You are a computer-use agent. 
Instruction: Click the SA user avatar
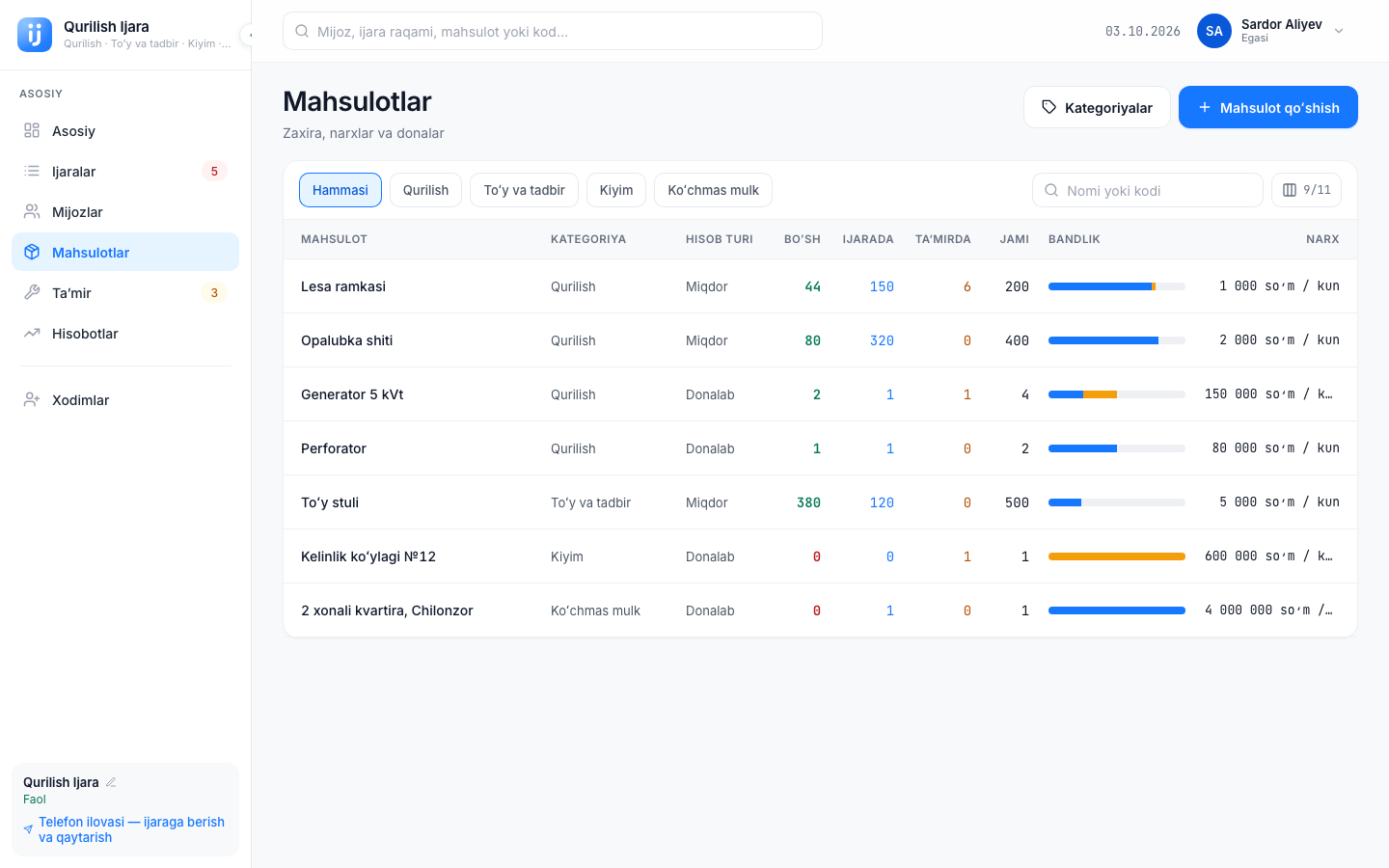point(1214,31)
